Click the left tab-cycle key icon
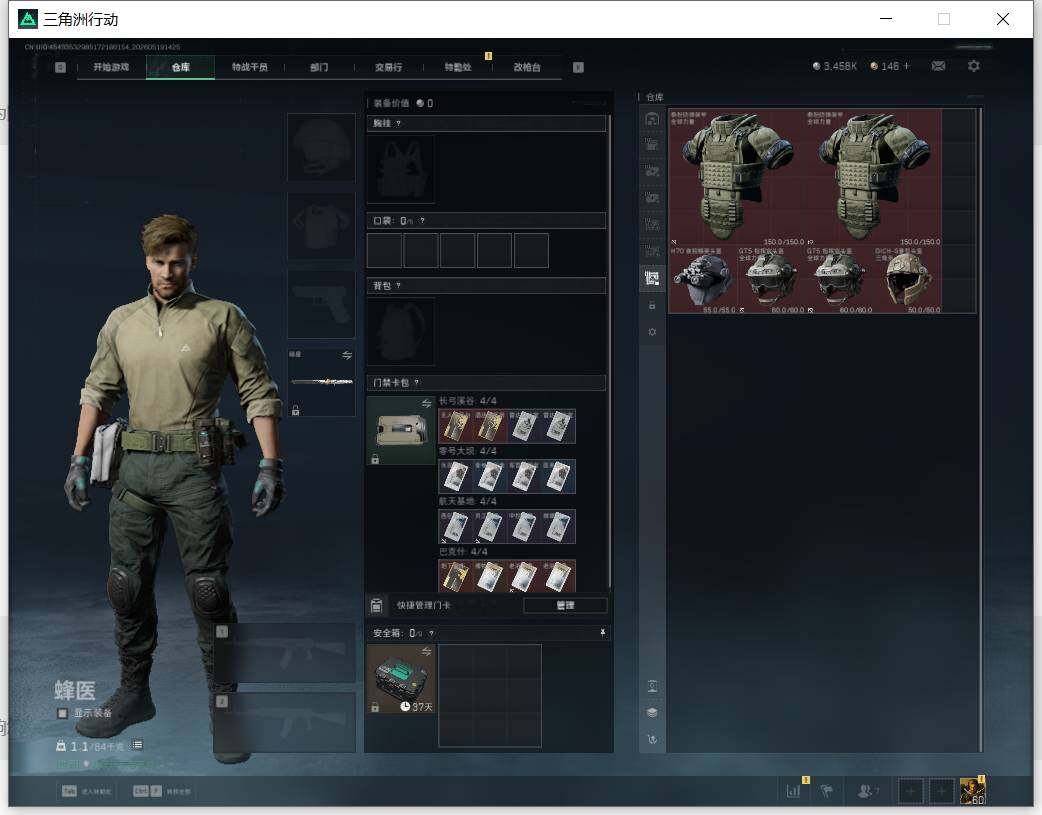This screenshot has width=1042, height=815. [x=60, y=67]
